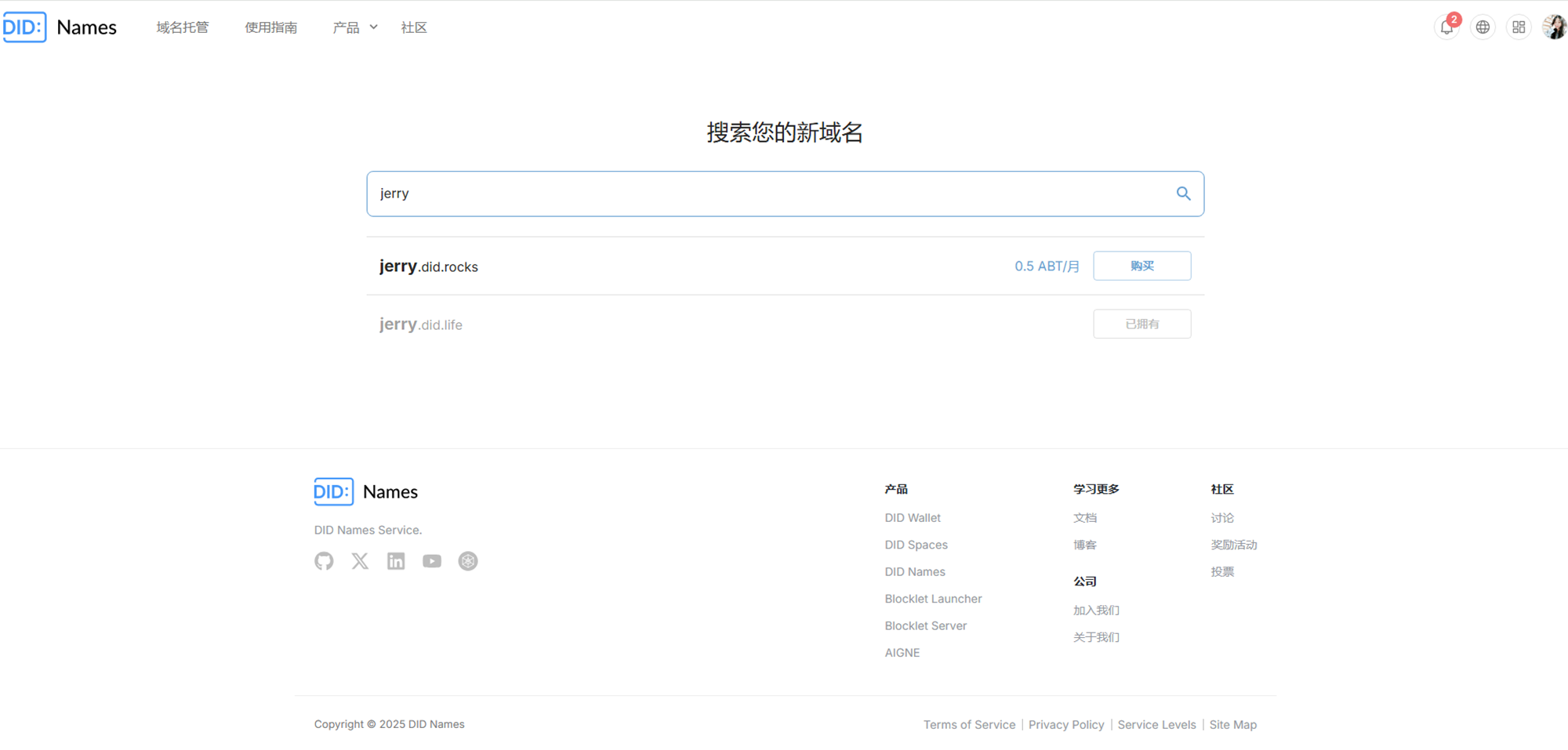The height and width of the screenshot is (750, 1568).
Task: Open the Blocklet Launcher footer link
Action: (x=933, y=599)
